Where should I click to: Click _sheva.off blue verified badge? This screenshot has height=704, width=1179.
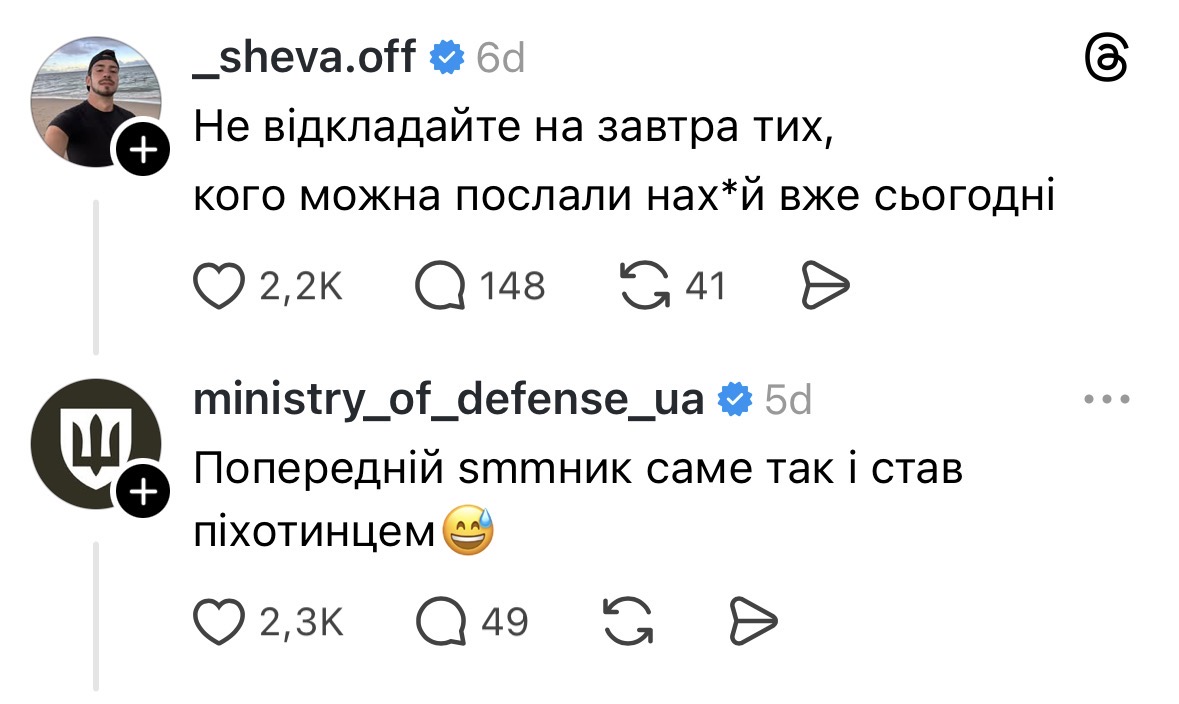(x=447, y=60)
